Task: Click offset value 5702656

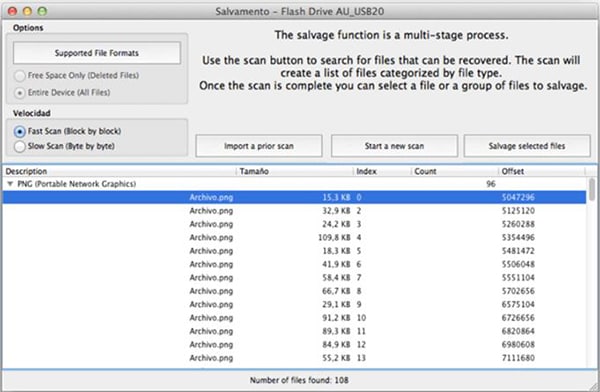Action: pos(518,291)
